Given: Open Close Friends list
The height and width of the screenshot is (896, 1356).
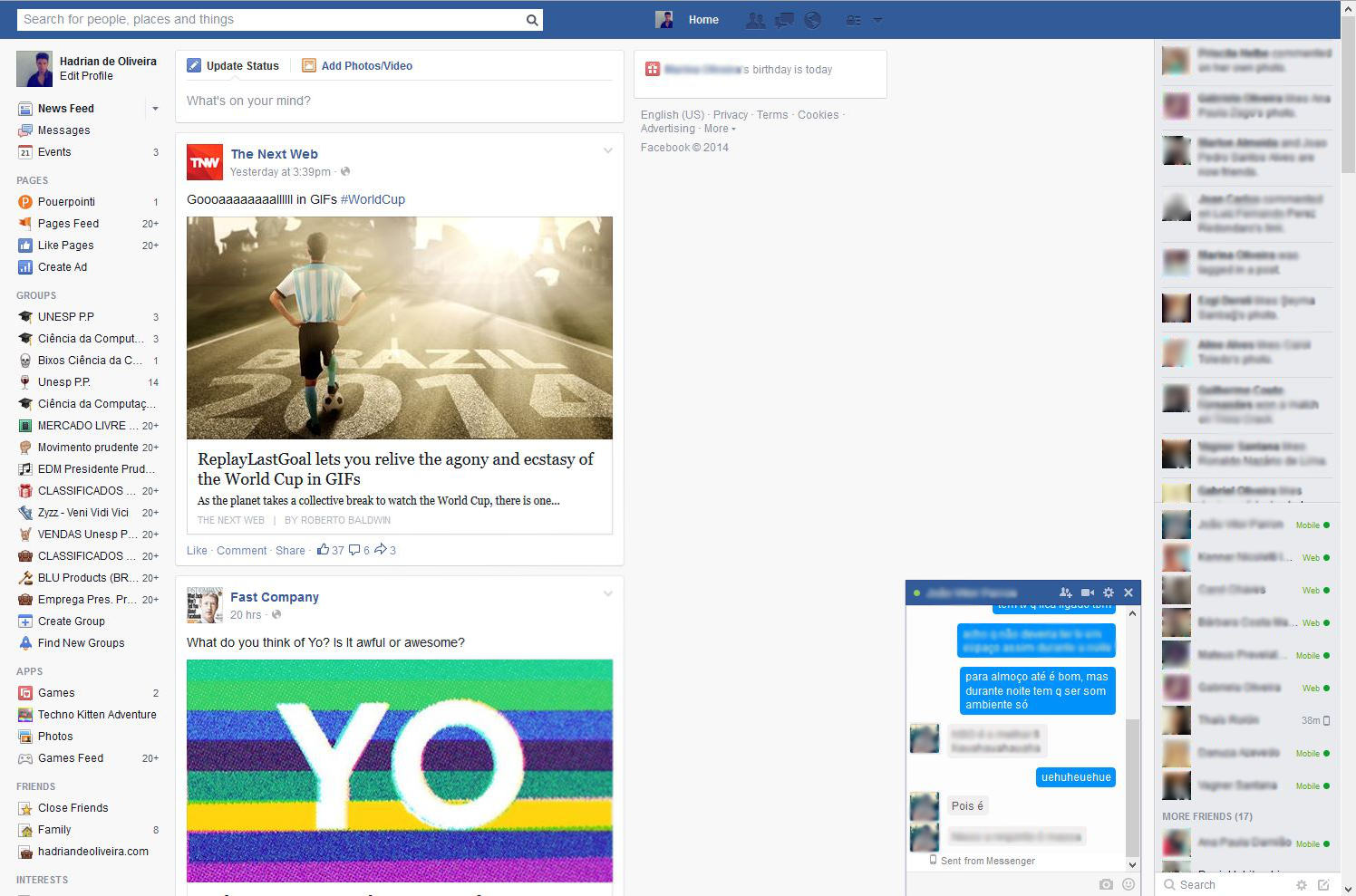Looking at the screenshot, I should 73,808.
